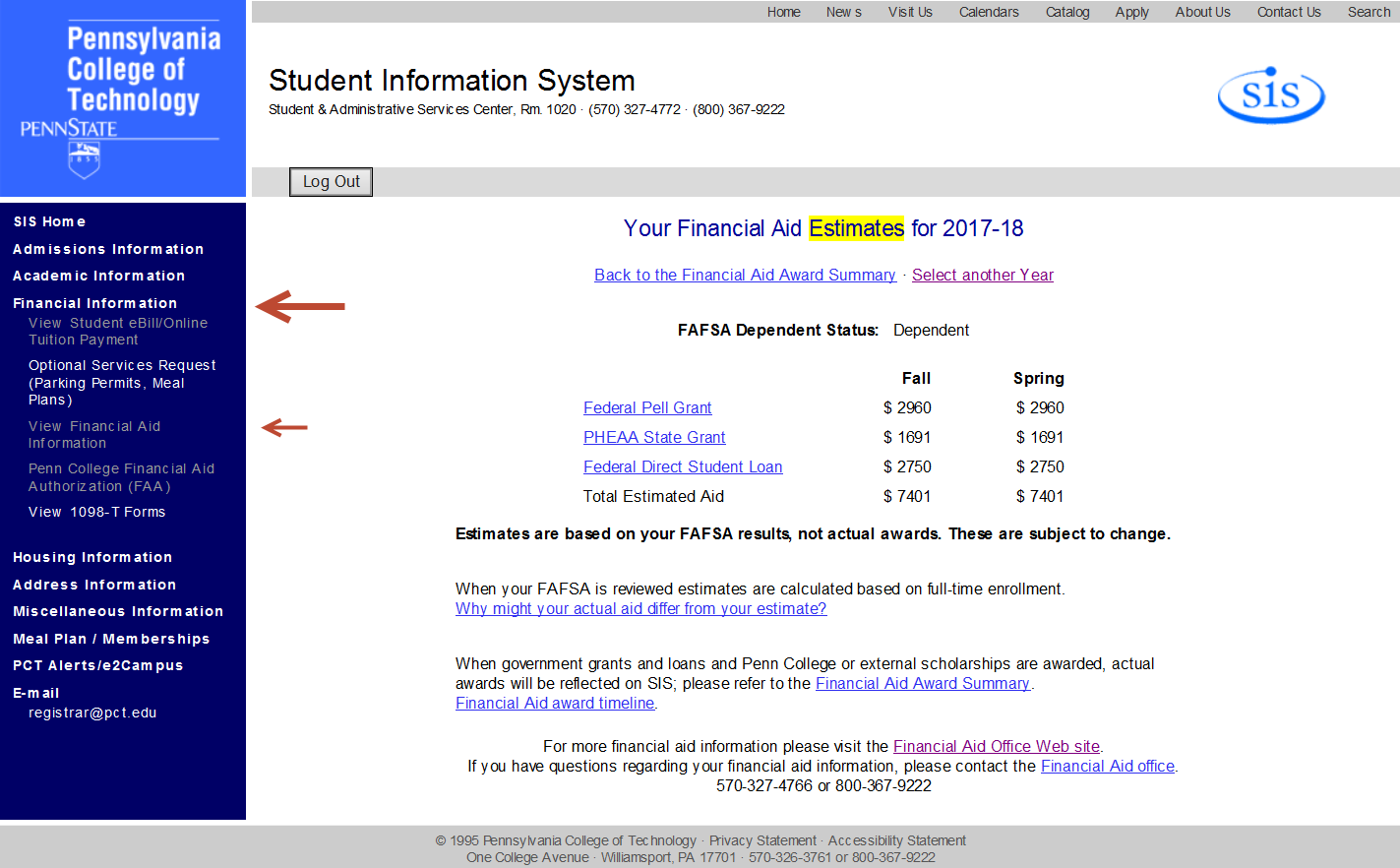
Task: Open Back to the Financial Aid Award Summary
Action: 745,275
